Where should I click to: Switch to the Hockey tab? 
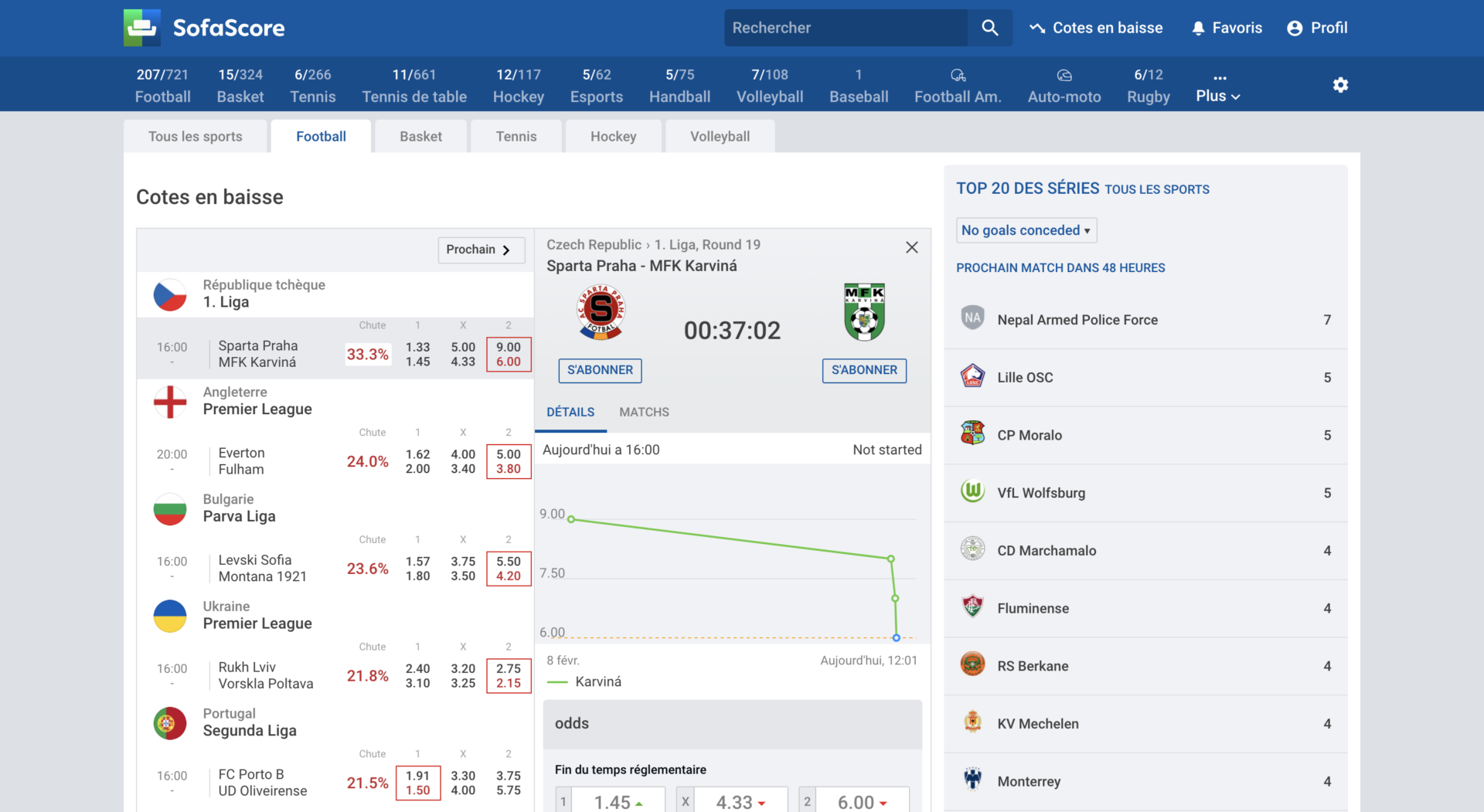[x=614, y=136]
